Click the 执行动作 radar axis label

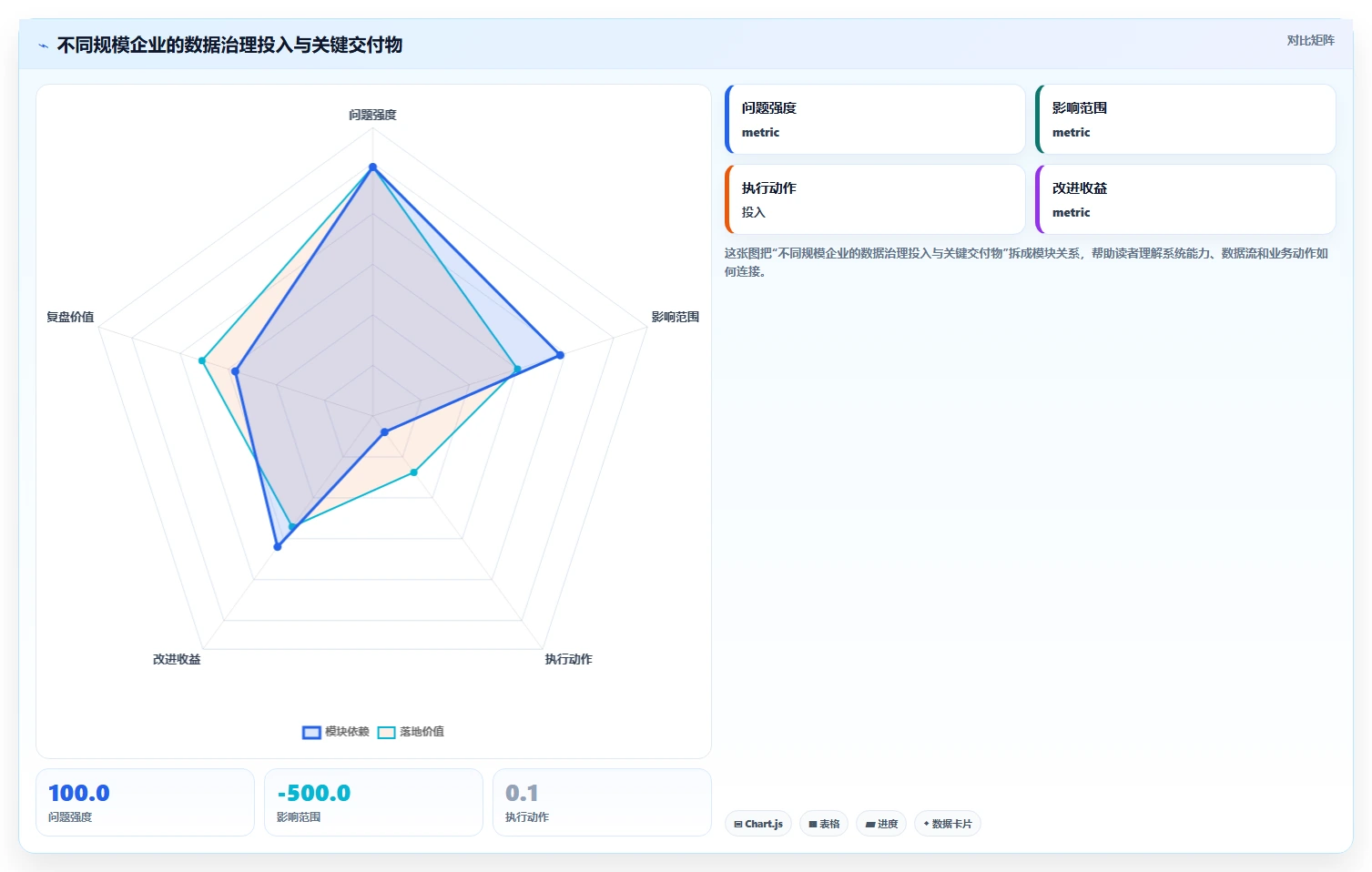click(x=568, y=659)
